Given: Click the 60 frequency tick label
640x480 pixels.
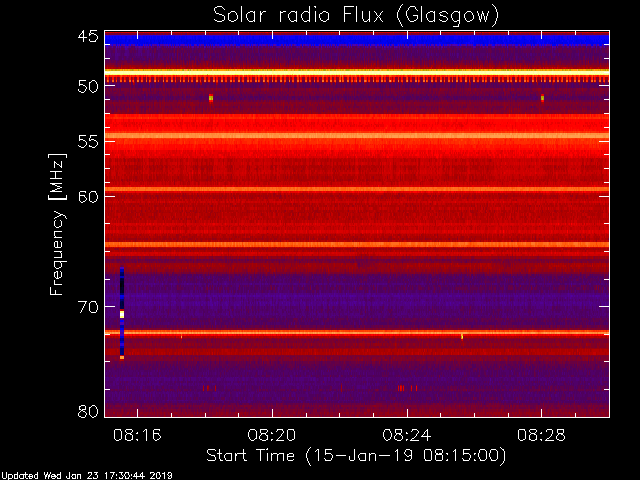Looking at the screenshot, I should point(88,197).
